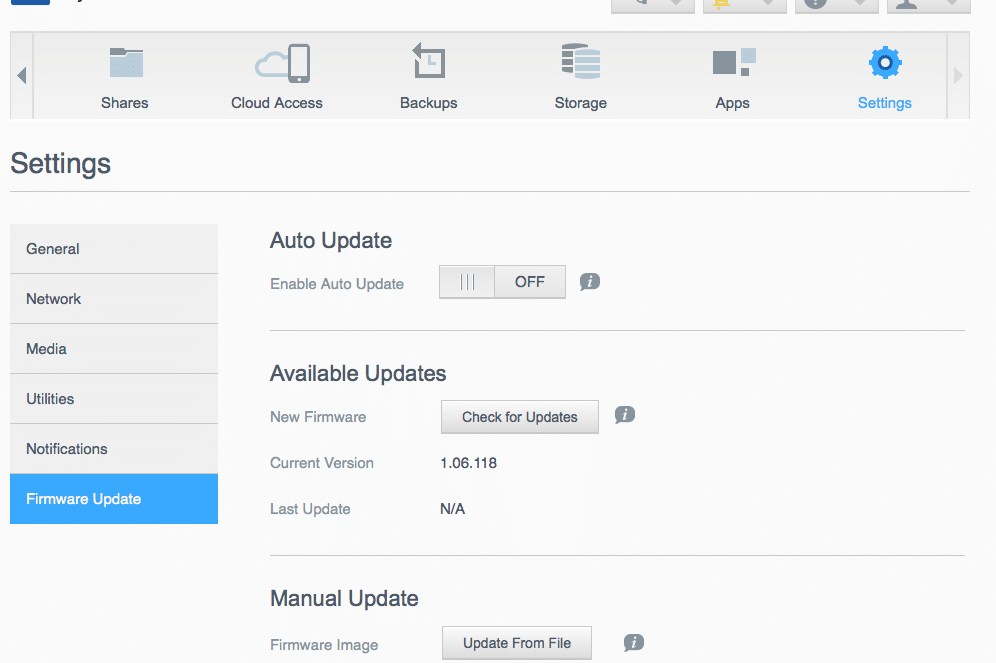Screen dimensions: 996x663
Task: Click the New Firmware label
Action: point(318,417)
